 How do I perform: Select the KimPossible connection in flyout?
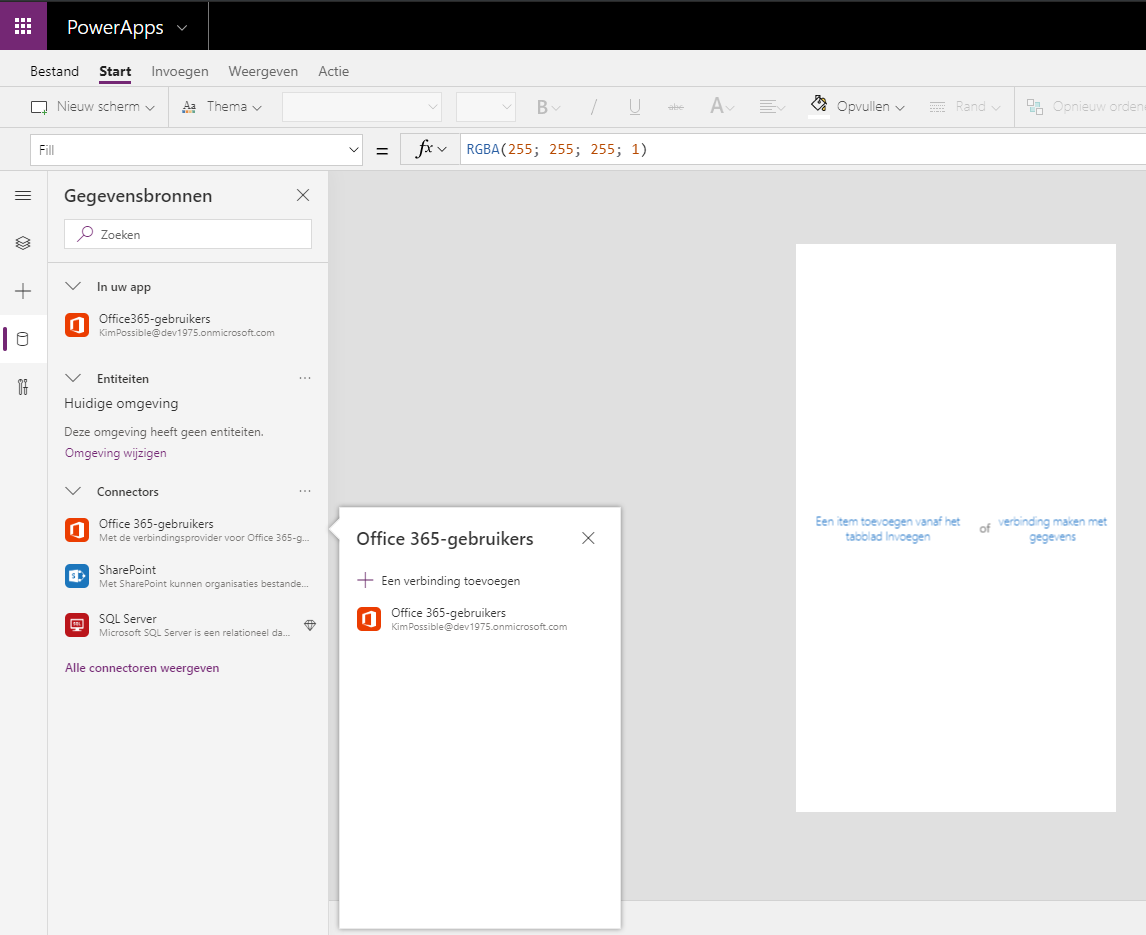[462, 618]
